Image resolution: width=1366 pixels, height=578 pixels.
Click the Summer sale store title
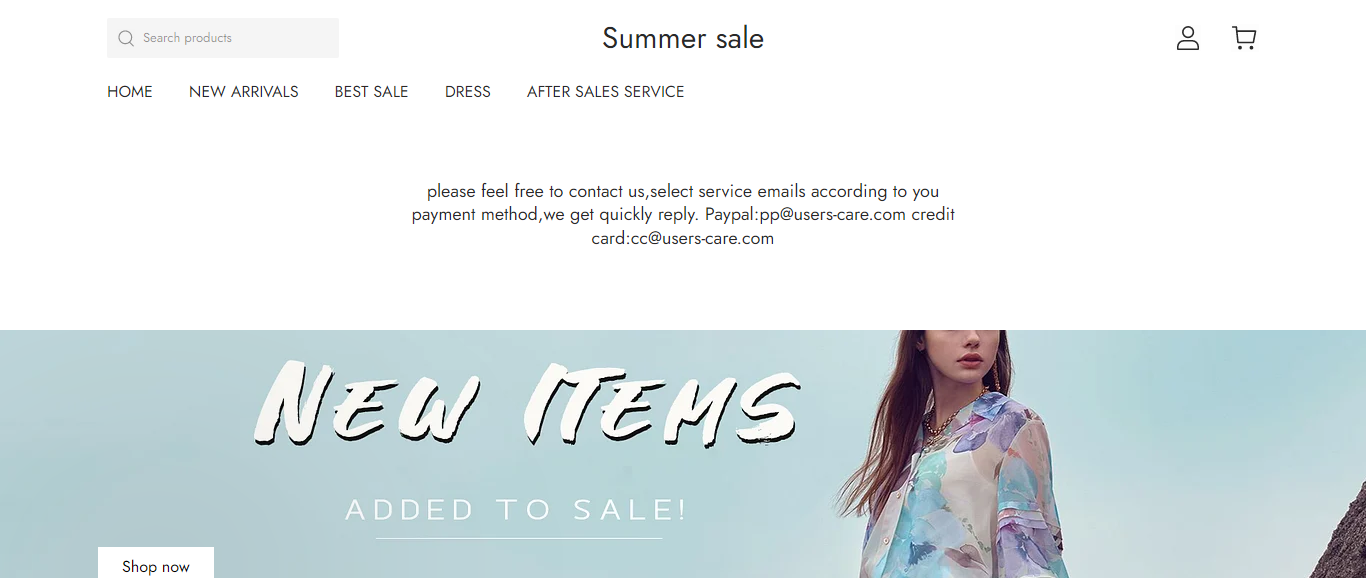pos(683,38)
